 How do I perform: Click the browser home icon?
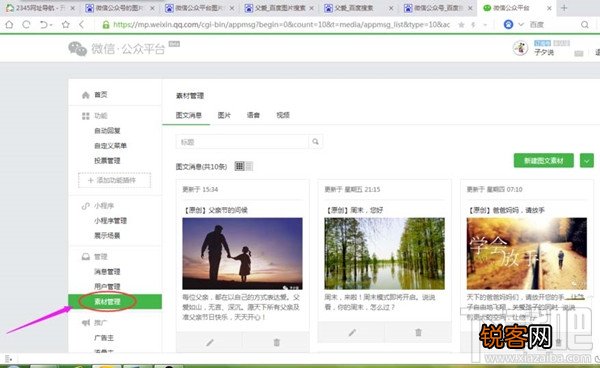click(9, 25)
